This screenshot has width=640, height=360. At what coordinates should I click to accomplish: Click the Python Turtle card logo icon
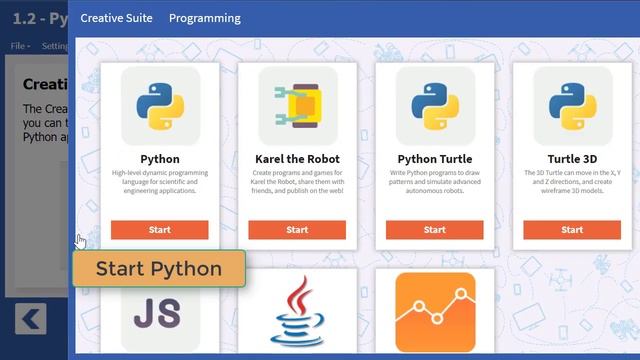coord(435,106)
